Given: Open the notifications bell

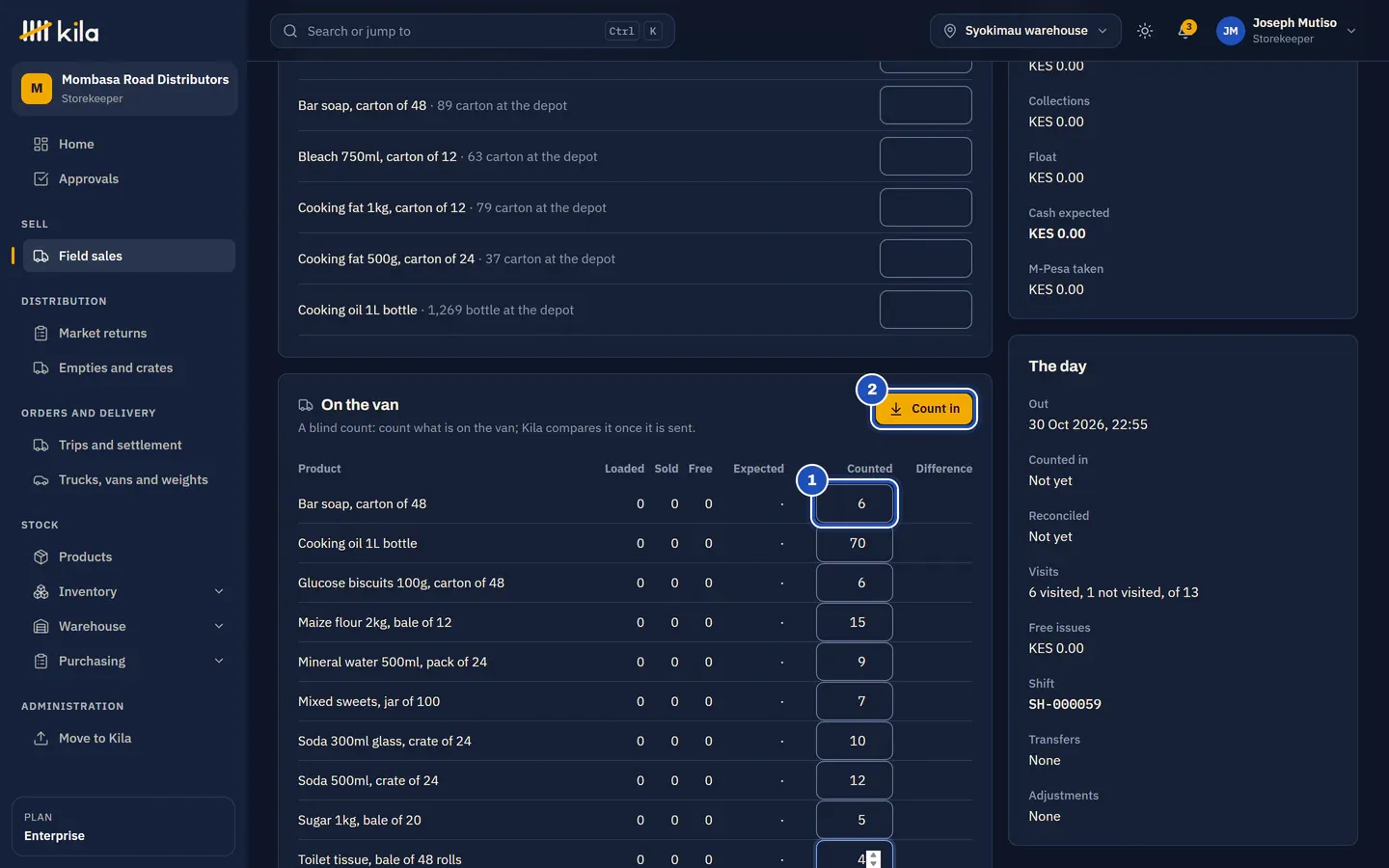Looking at the screenshot, I should coord(1185,31).
